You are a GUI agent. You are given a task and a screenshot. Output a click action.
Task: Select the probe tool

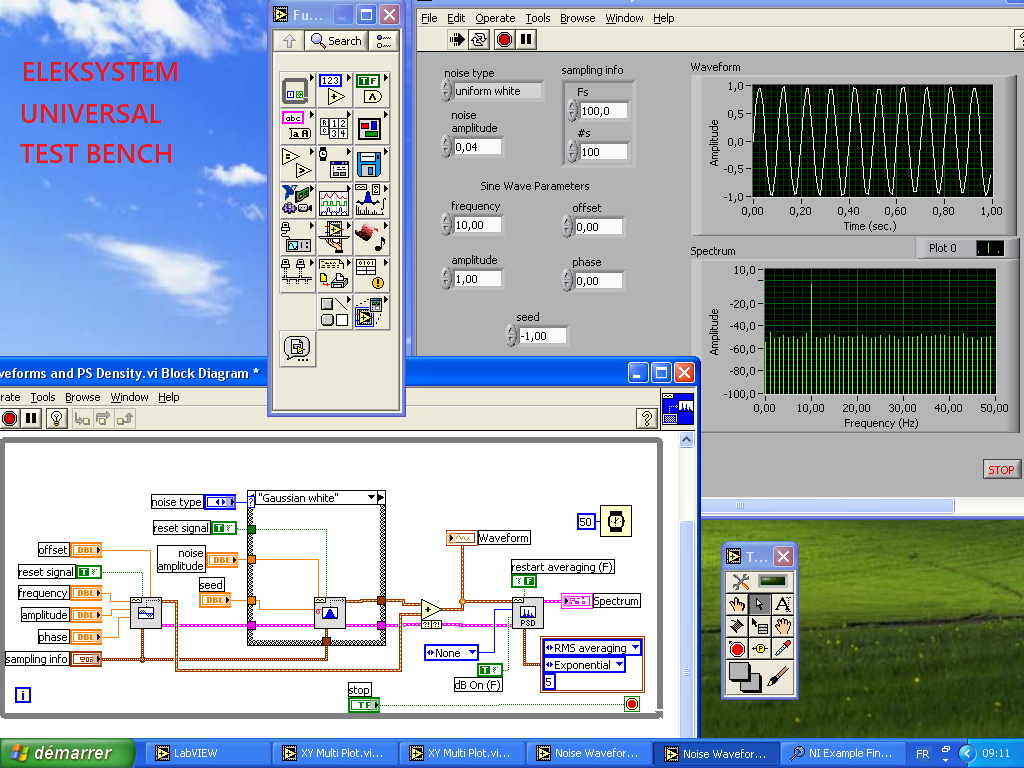[x=759, y=649]
